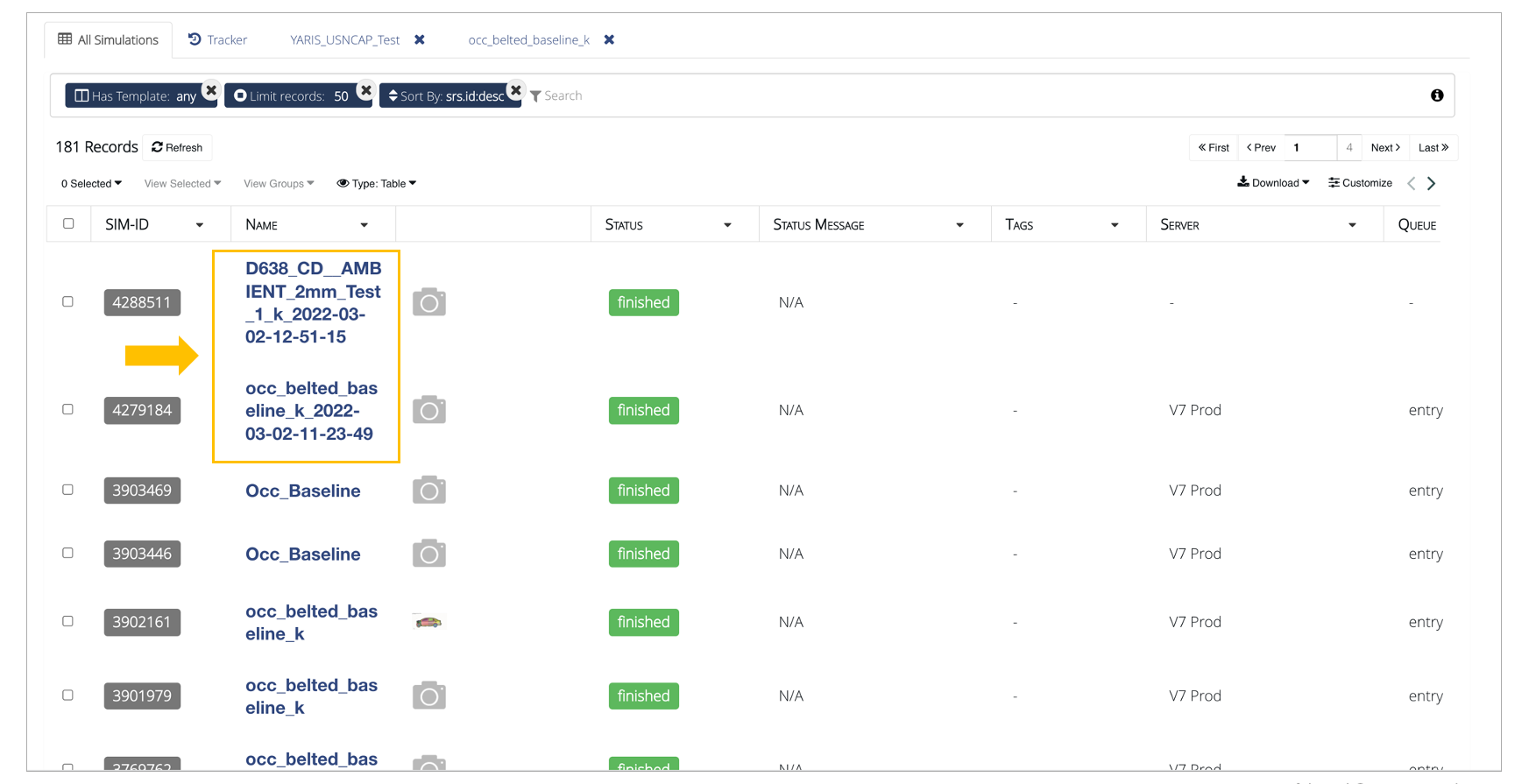Go to Prev page
1536x784 pixels.
1261,147
